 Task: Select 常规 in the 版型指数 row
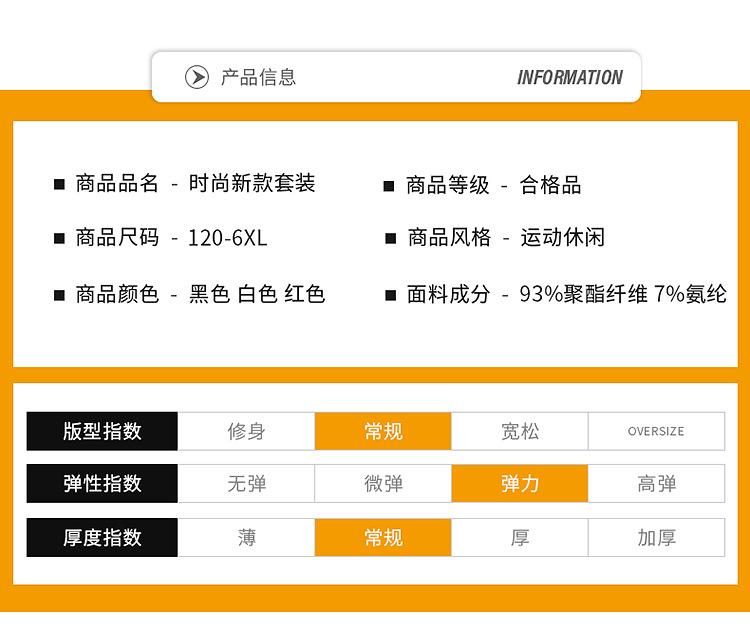(383, 431)
